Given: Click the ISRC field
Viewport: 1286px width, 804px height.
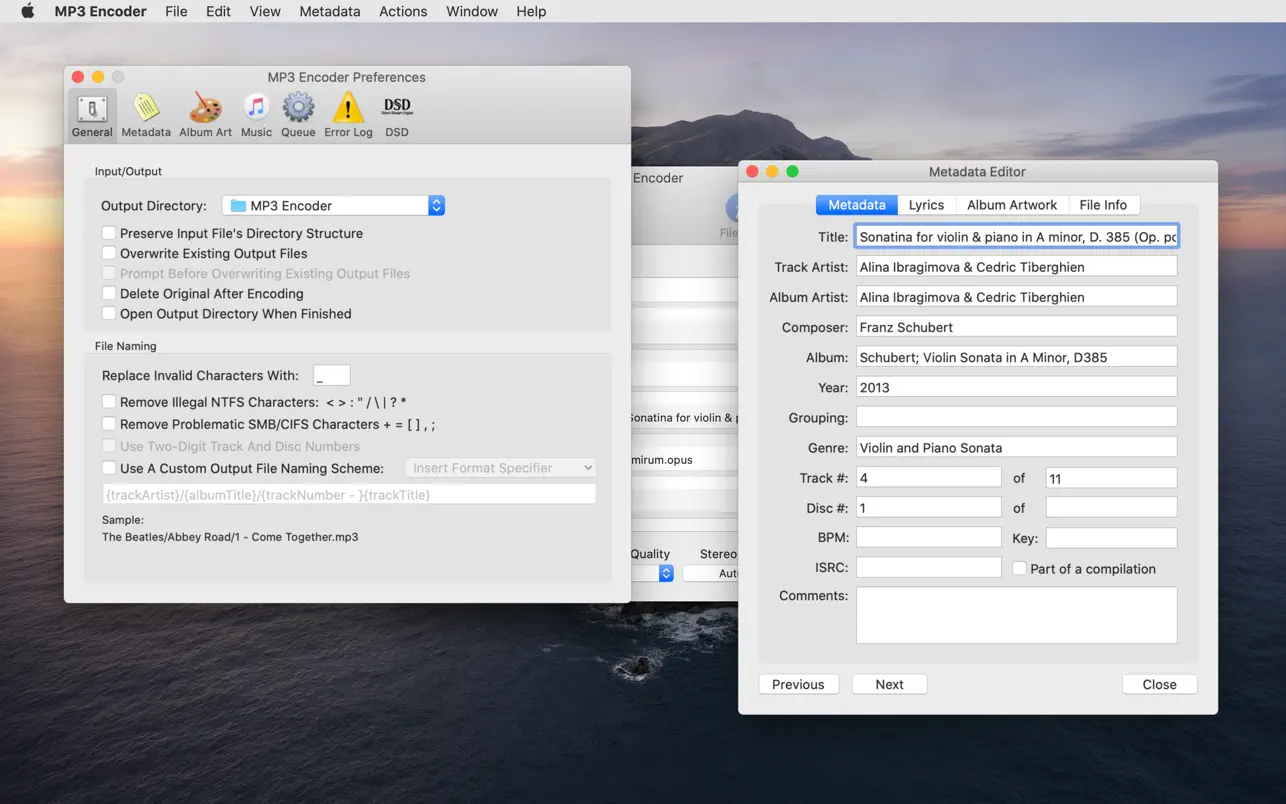Looking at the screenshot, I should pos(928,567).
